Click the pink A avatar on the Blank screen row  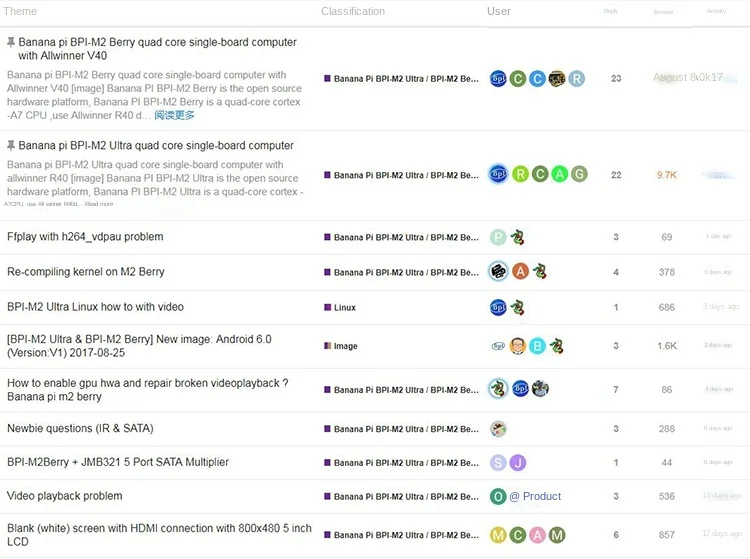(x=537, y=535)
